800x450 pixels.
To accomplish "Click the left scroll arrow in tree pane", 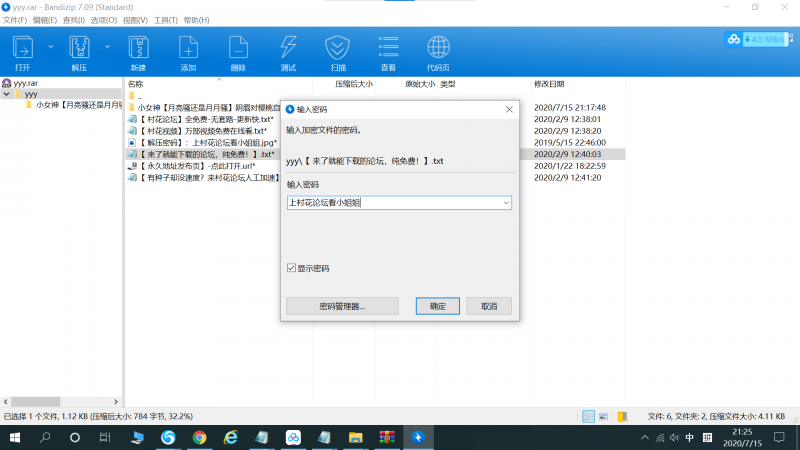I will click(6, 402).
